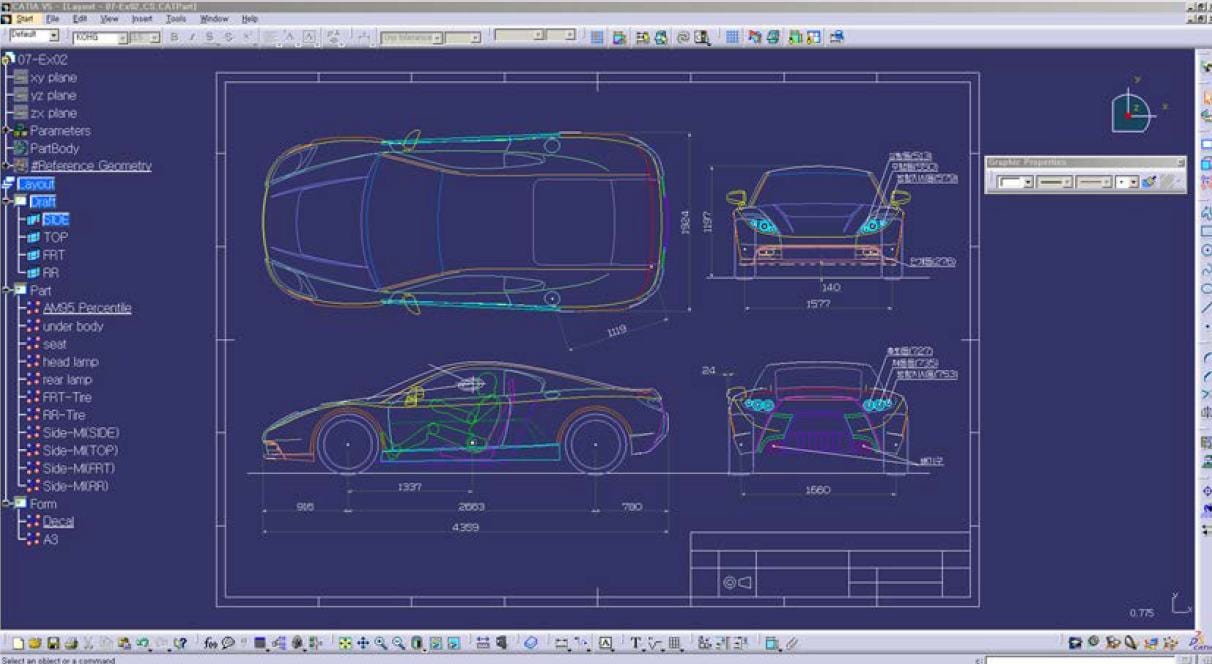Select the xy plane in tree
Viewport: 1212px width, 664px height.
53,77
